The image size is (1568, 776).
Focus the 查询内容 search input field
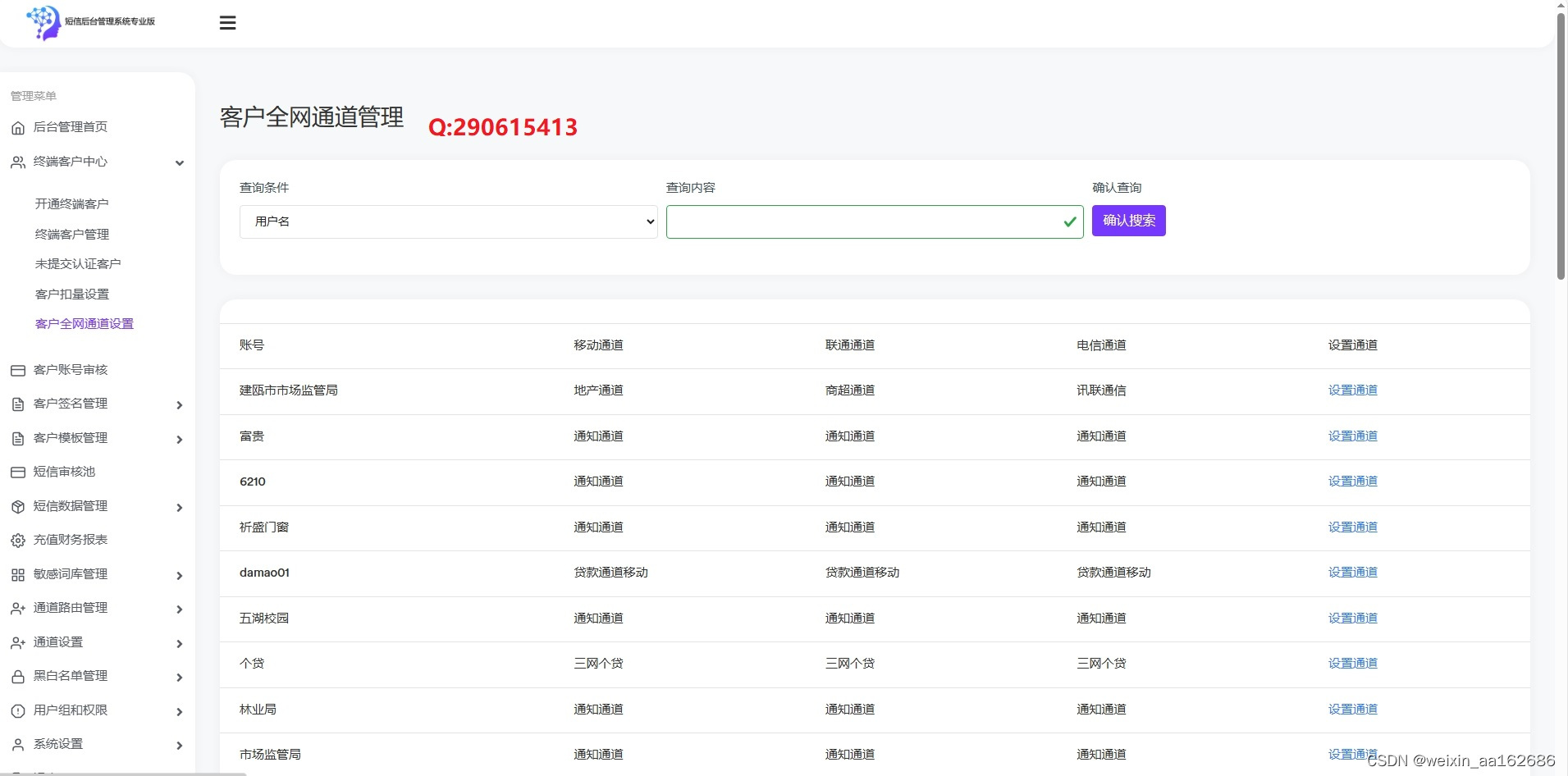pos(875,221)
